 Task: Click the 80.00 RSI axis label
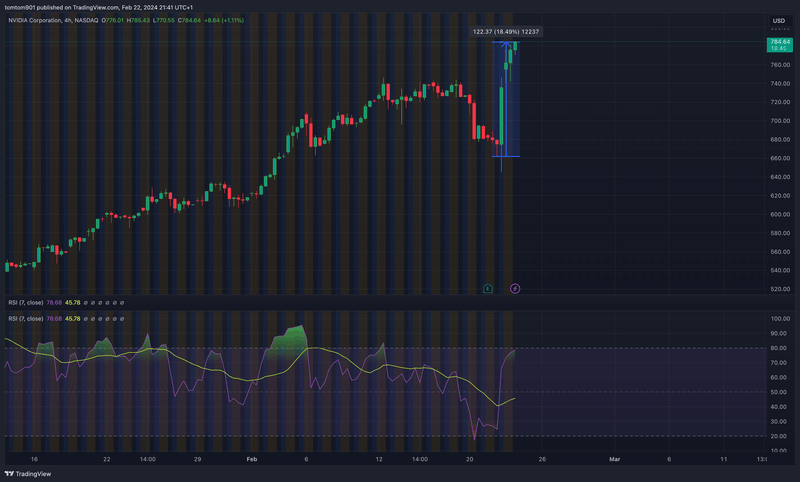click(x=781, y=348)
